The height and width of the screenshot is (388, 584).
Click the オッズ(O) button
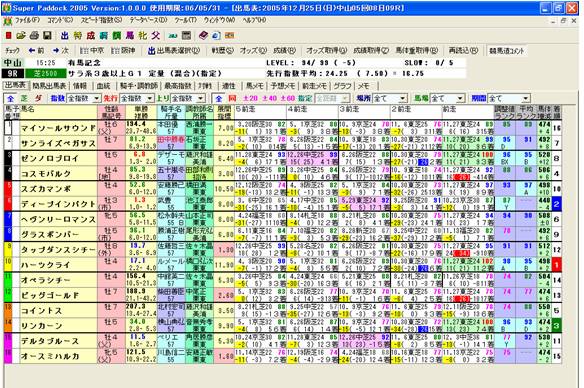point(253,50)
